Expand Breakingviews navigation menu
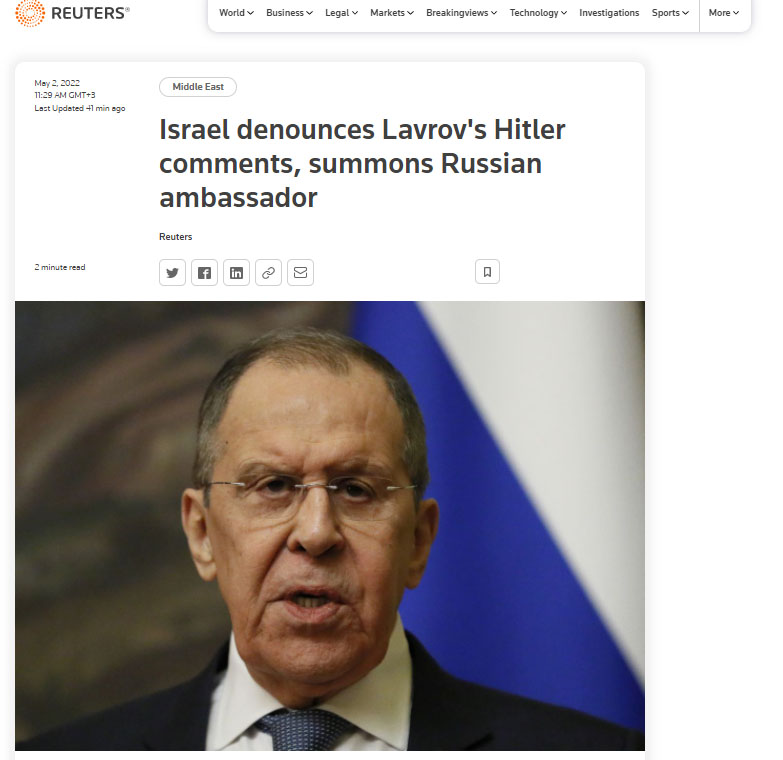The image size is (783, 760). (461, 13)
